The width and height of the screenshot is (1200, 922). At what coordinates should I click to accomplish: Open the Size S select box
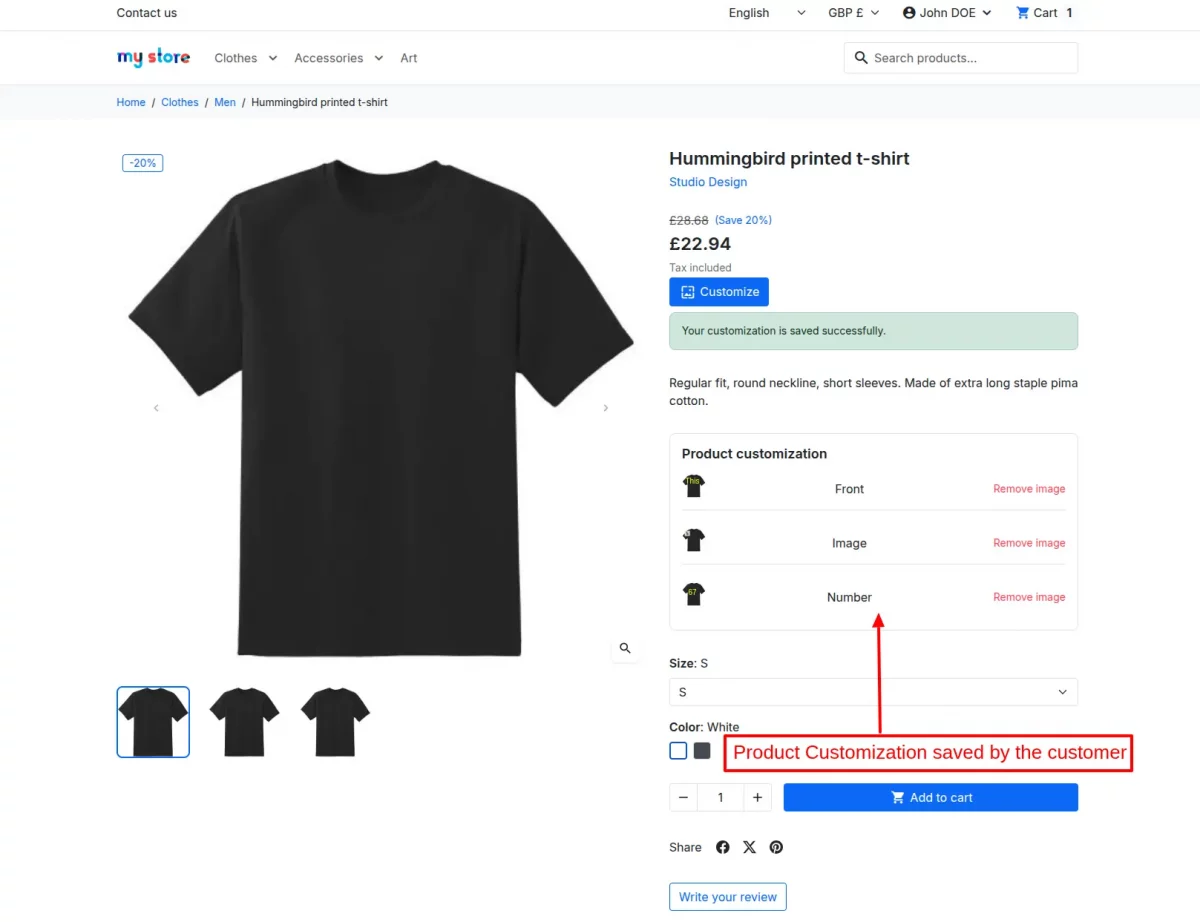click(x=873, y=692)
